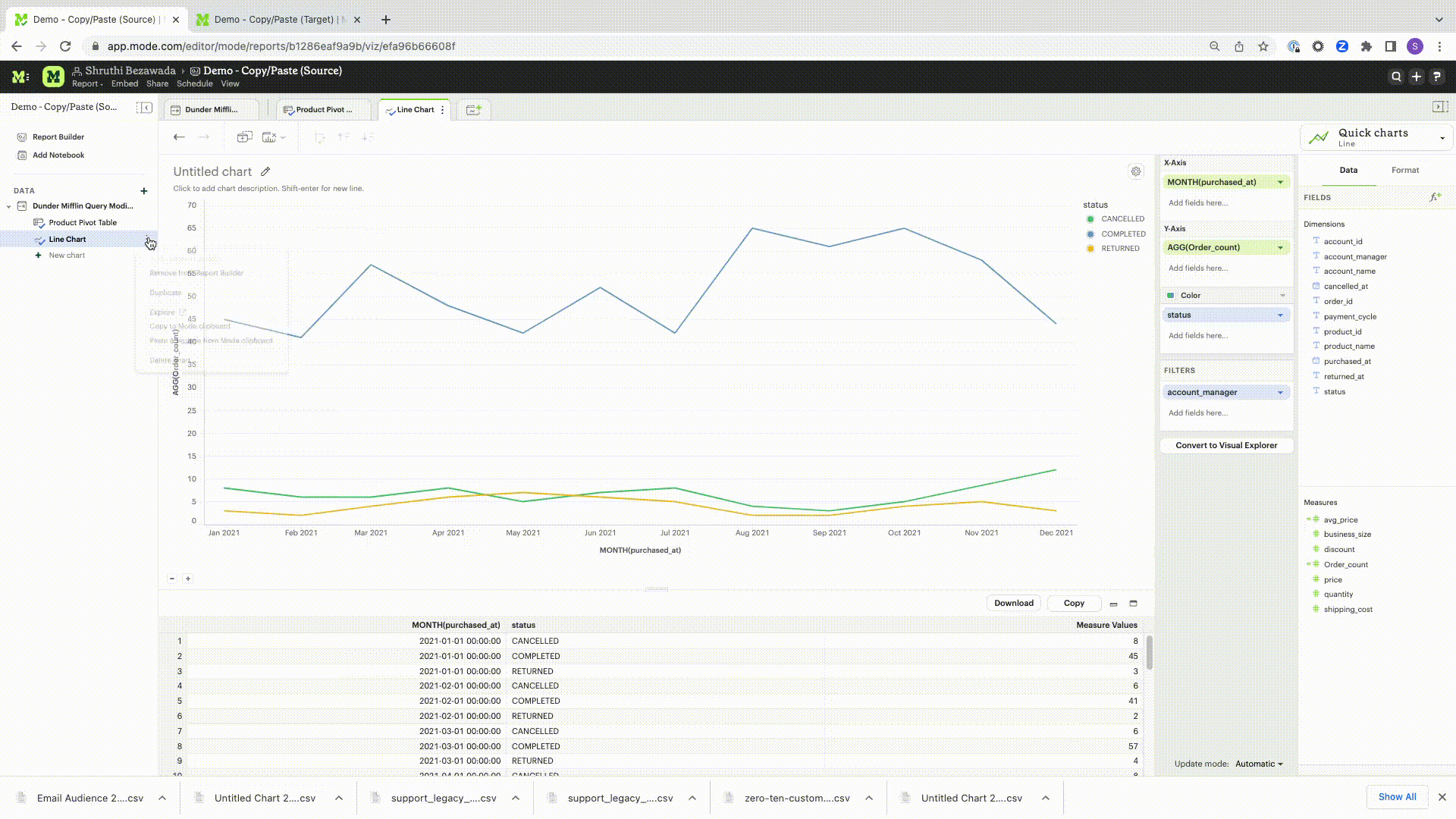Click the Download button above the table
Screen dimensions: 1456x819
[1013, 604]
